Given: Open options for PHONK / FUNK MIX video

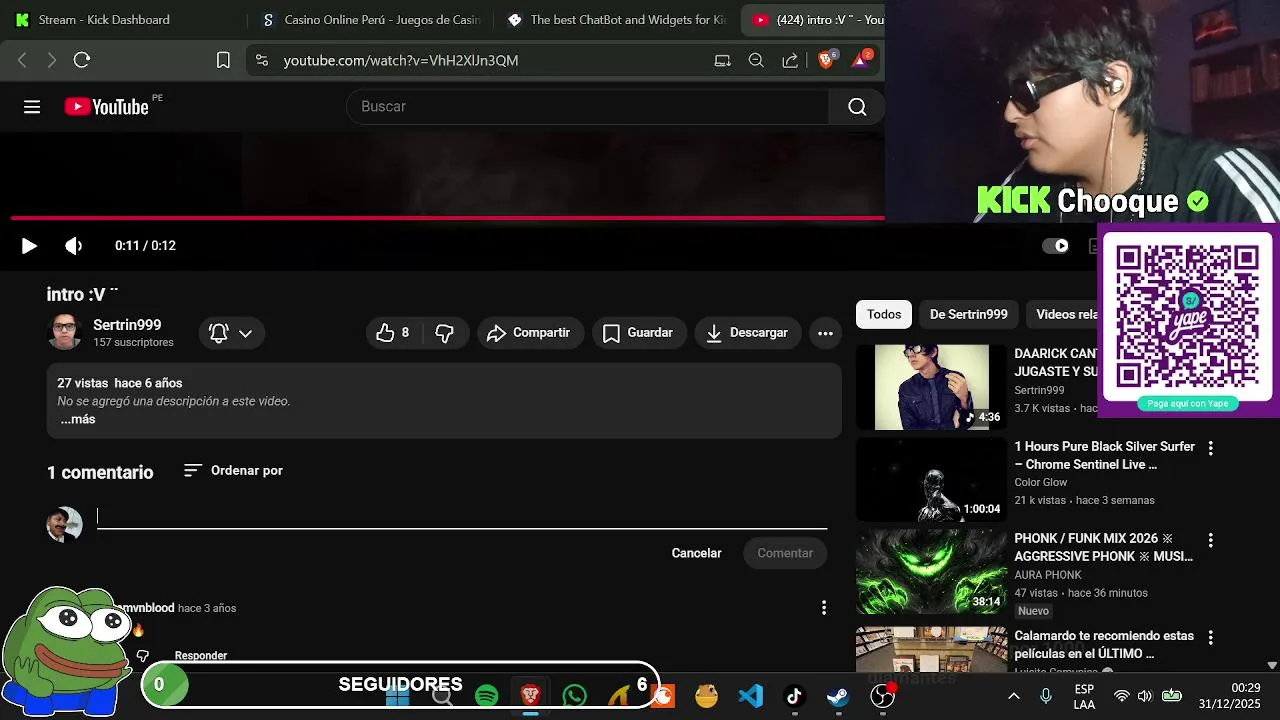Looking at the screenshot, I should click(x=1210, y=540).
